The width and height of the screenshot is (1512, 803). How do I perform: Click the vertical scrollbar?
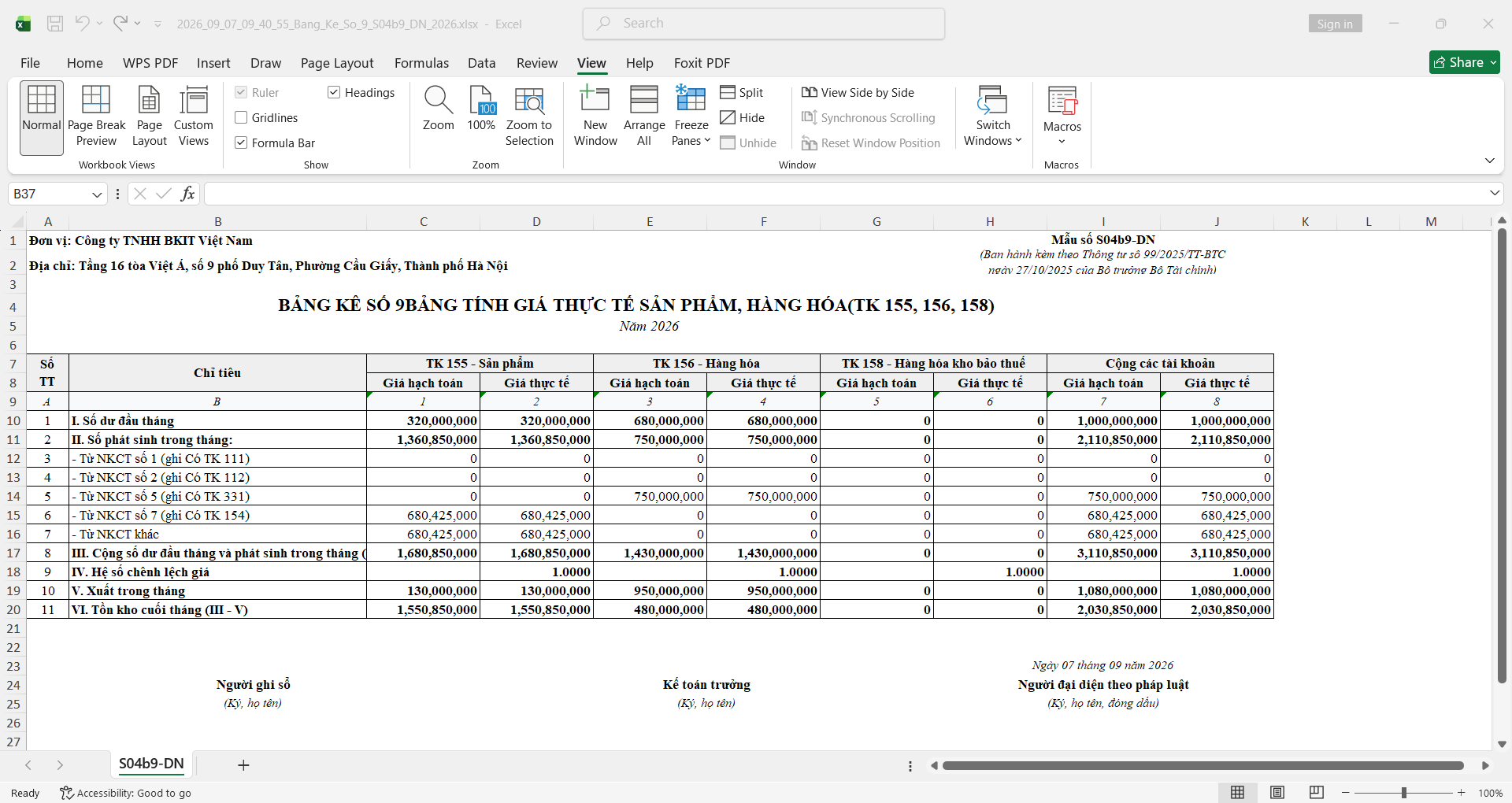coord(1502,457)
